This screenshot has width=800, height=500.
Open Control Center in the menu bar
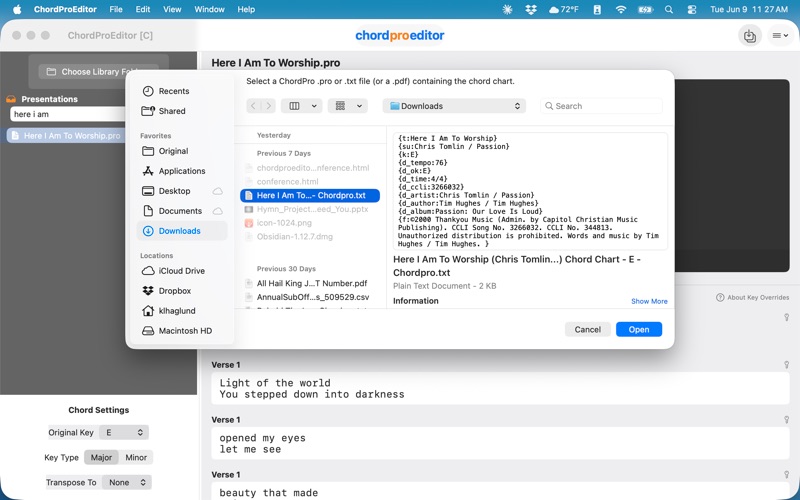[692, 9]
